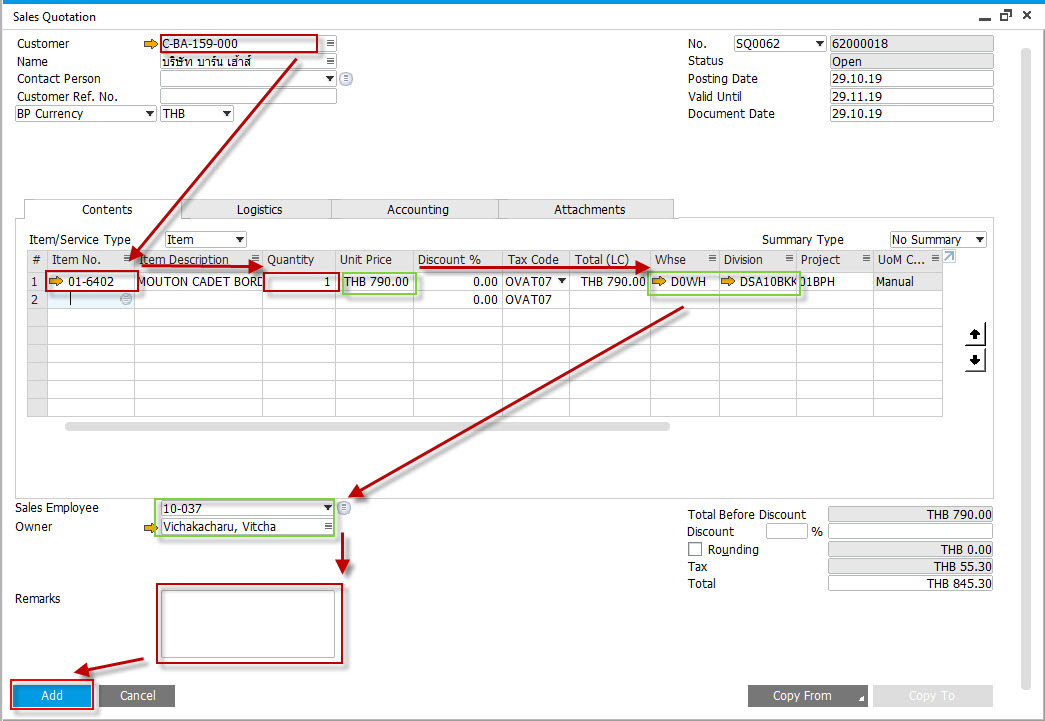Expand the SQ0062 series dropdown

coord(820,44)
